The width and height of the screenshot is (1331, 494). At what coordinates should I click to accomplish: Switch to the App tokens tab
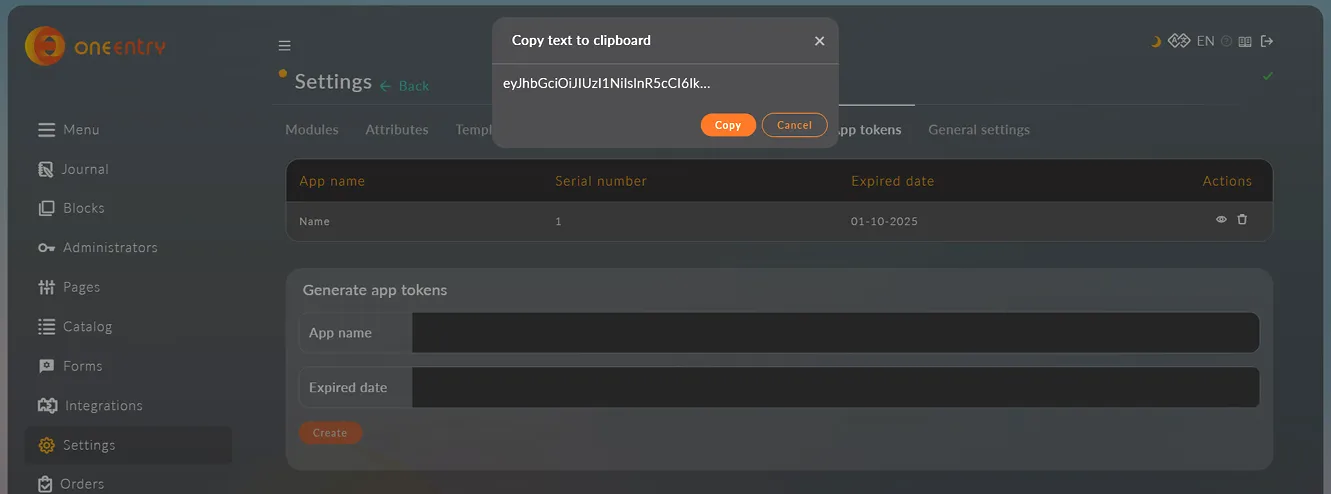pos(870,130)
